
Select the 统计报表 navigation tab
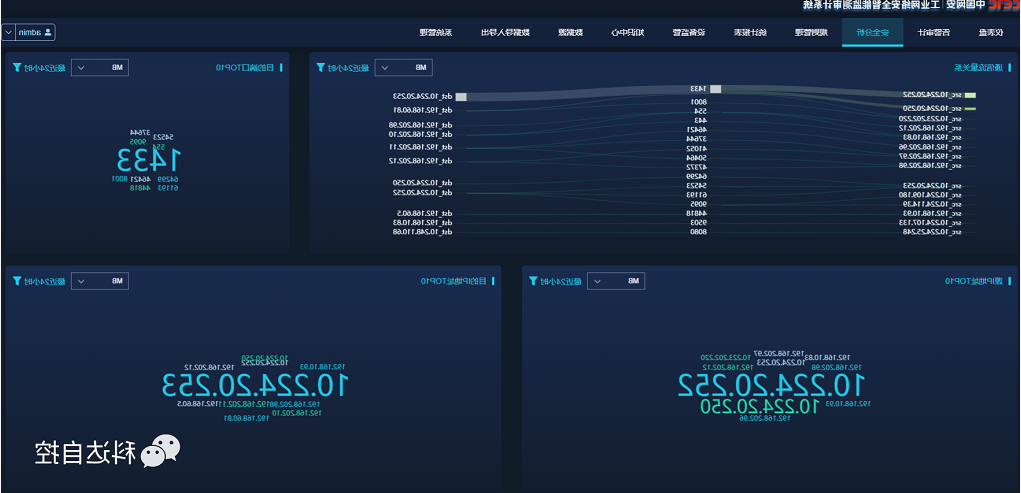click(x=750, y=33)
